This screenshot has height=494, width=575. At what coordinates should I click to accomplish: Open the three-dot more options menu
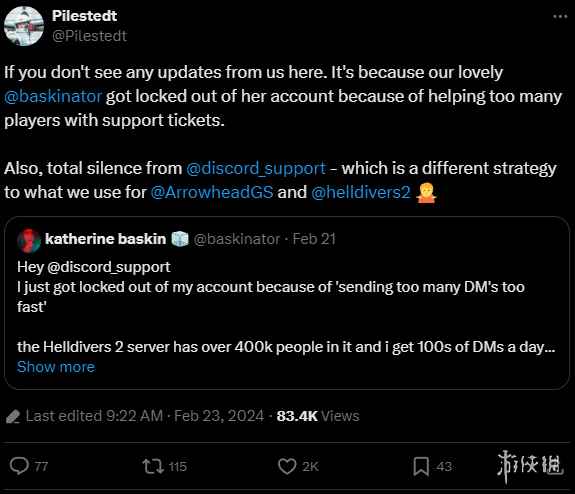click(560, 17)
